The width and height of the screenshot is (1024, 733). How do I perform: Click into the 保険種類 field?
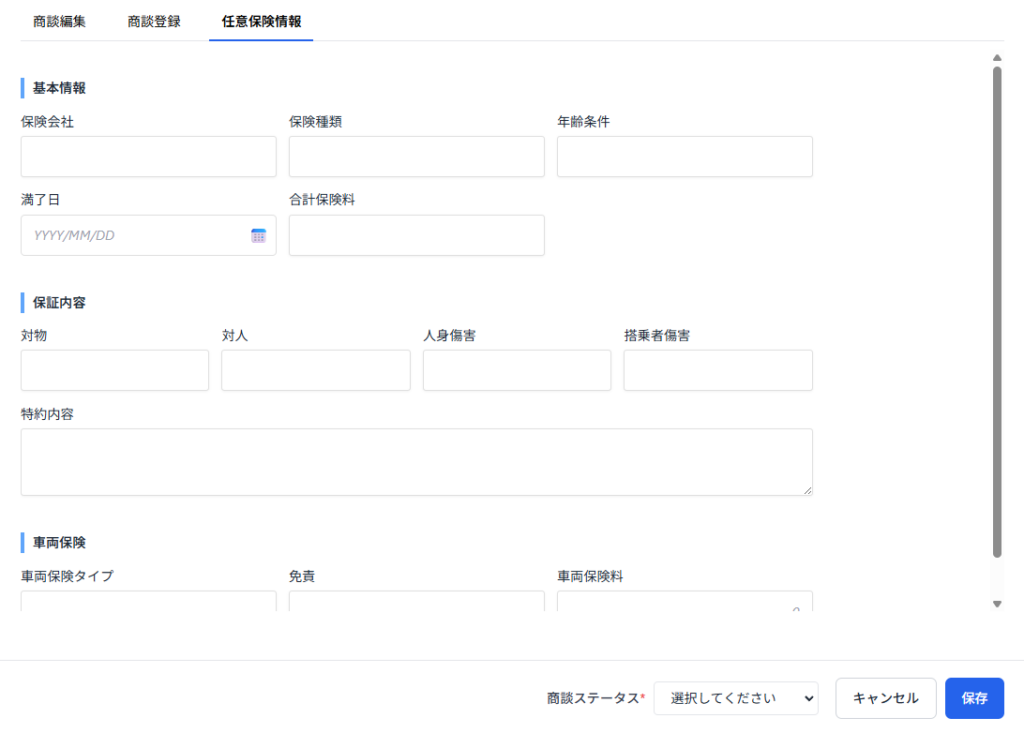pyautogui.click(x=416, y=157)
